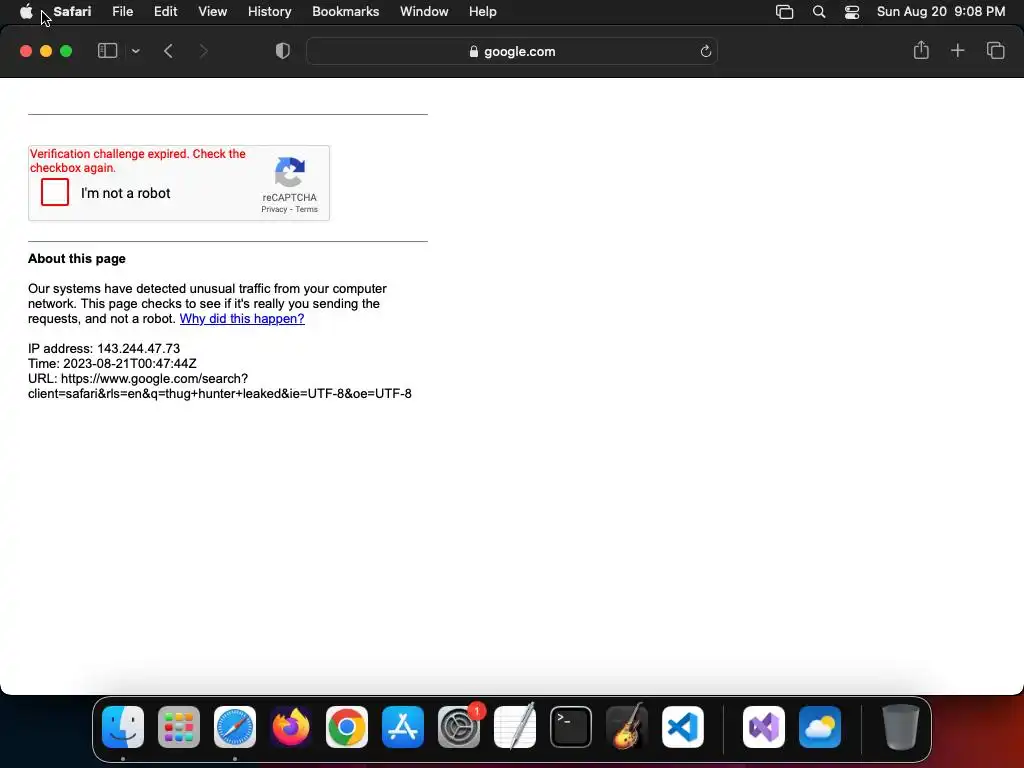Open Launchpad from the dock
1024x768 pixels.
point(179,727)
